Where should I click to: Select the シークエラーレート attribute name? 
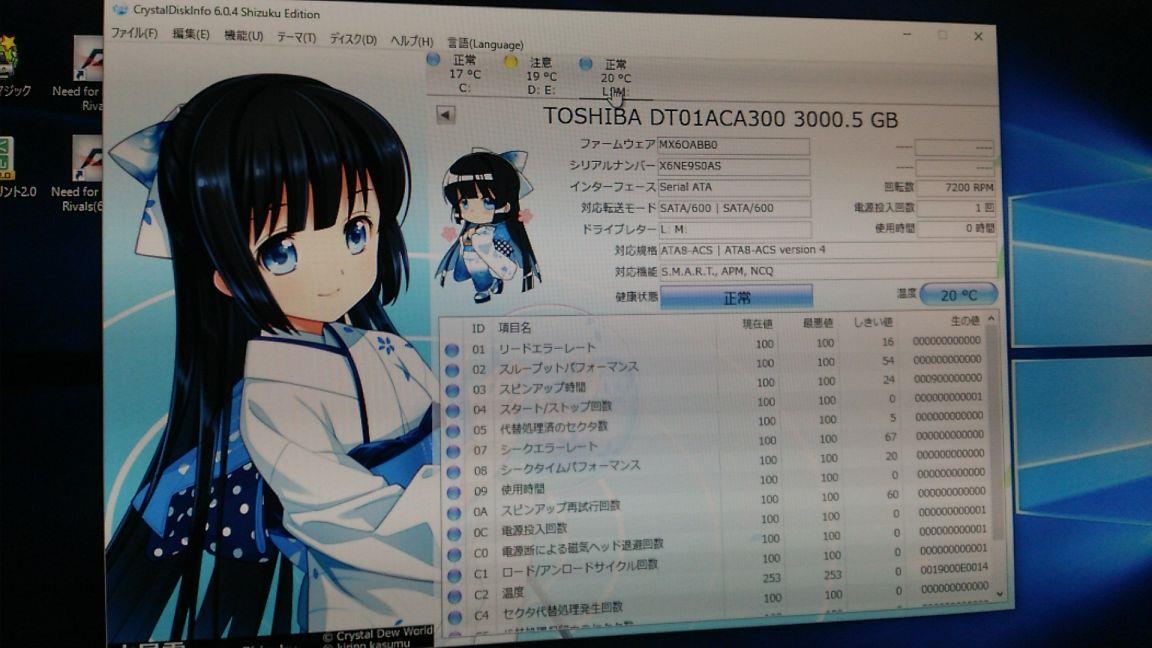point(549,447)
